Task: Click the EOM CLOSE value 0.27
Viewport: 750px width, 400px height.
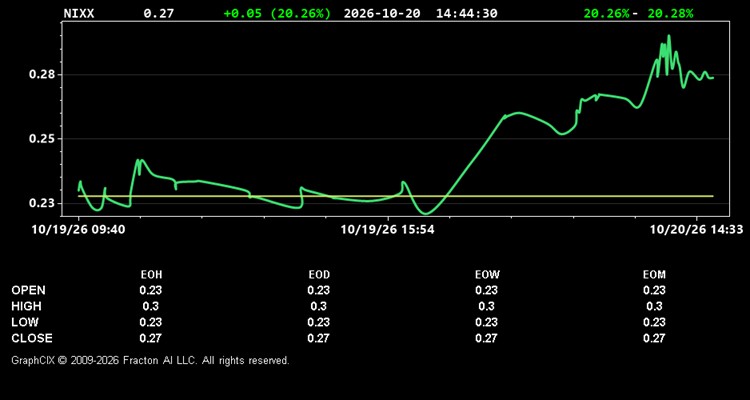Action: pos(654,338)
